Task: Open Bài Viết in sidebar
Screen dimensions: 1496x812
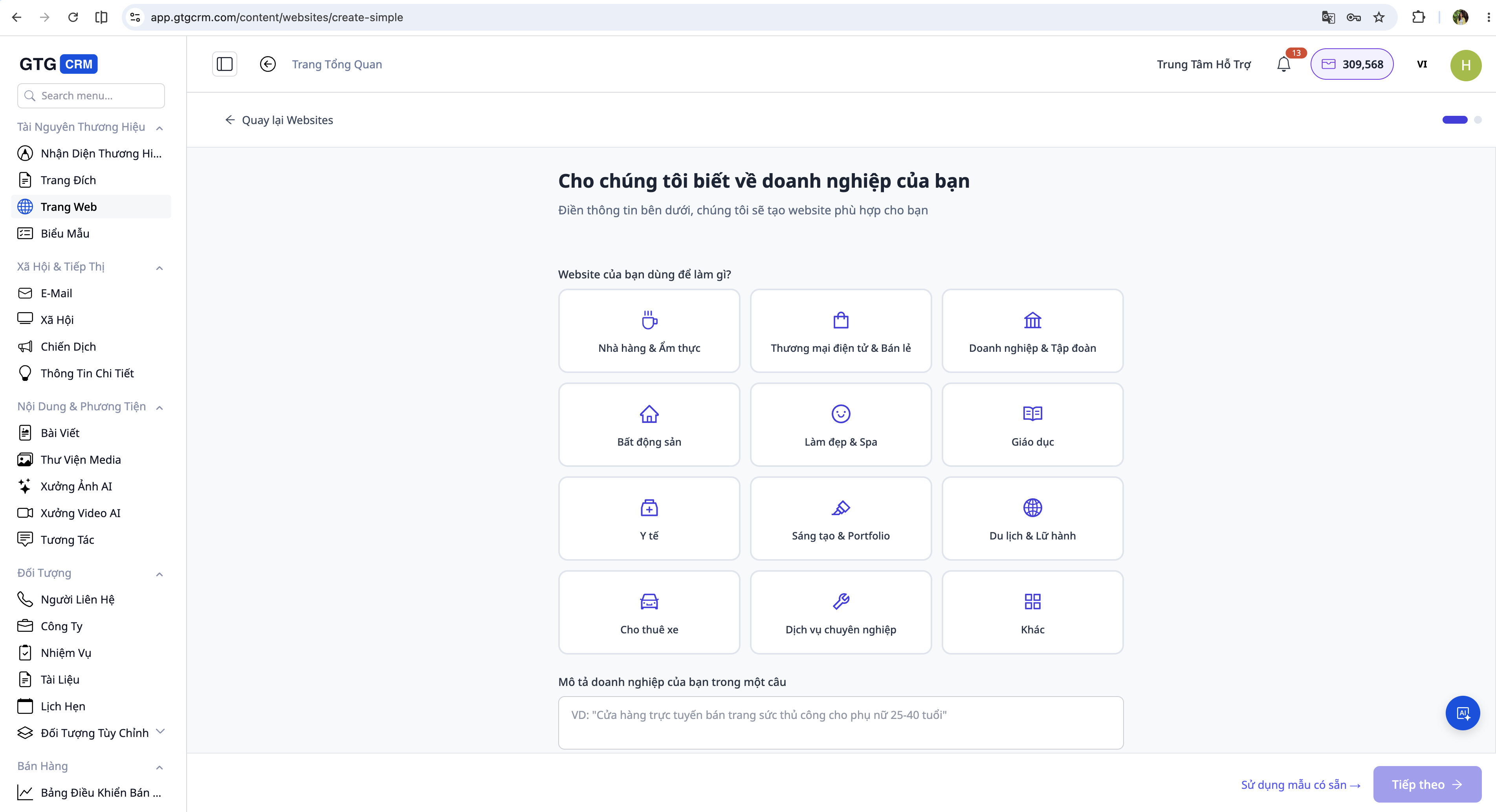Action: coord(91,433)
